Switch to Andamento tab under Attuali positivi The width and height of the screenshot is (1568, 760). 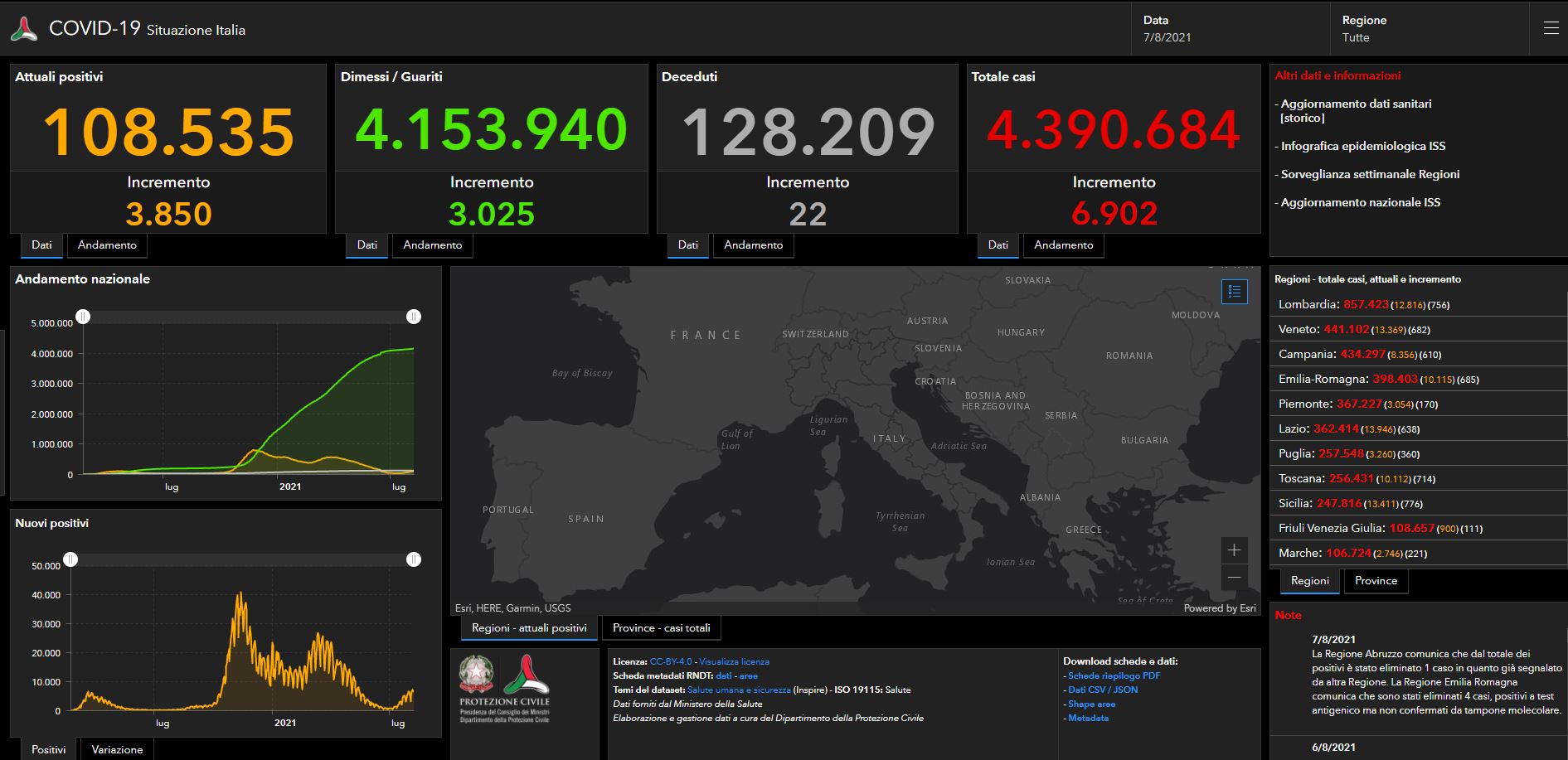click(107, 245)
